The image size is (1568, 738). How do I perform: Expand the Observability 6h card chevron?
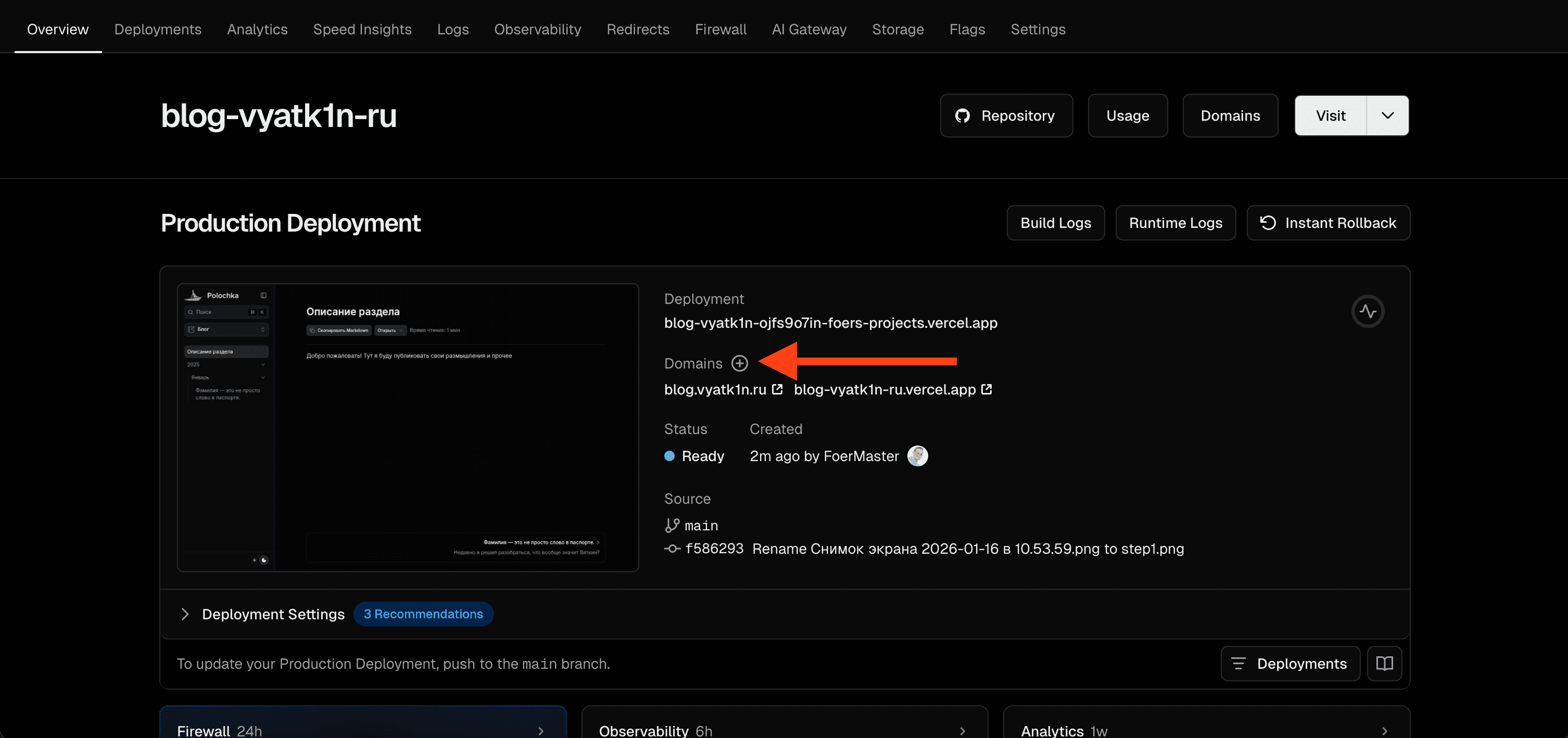point(963,731)
